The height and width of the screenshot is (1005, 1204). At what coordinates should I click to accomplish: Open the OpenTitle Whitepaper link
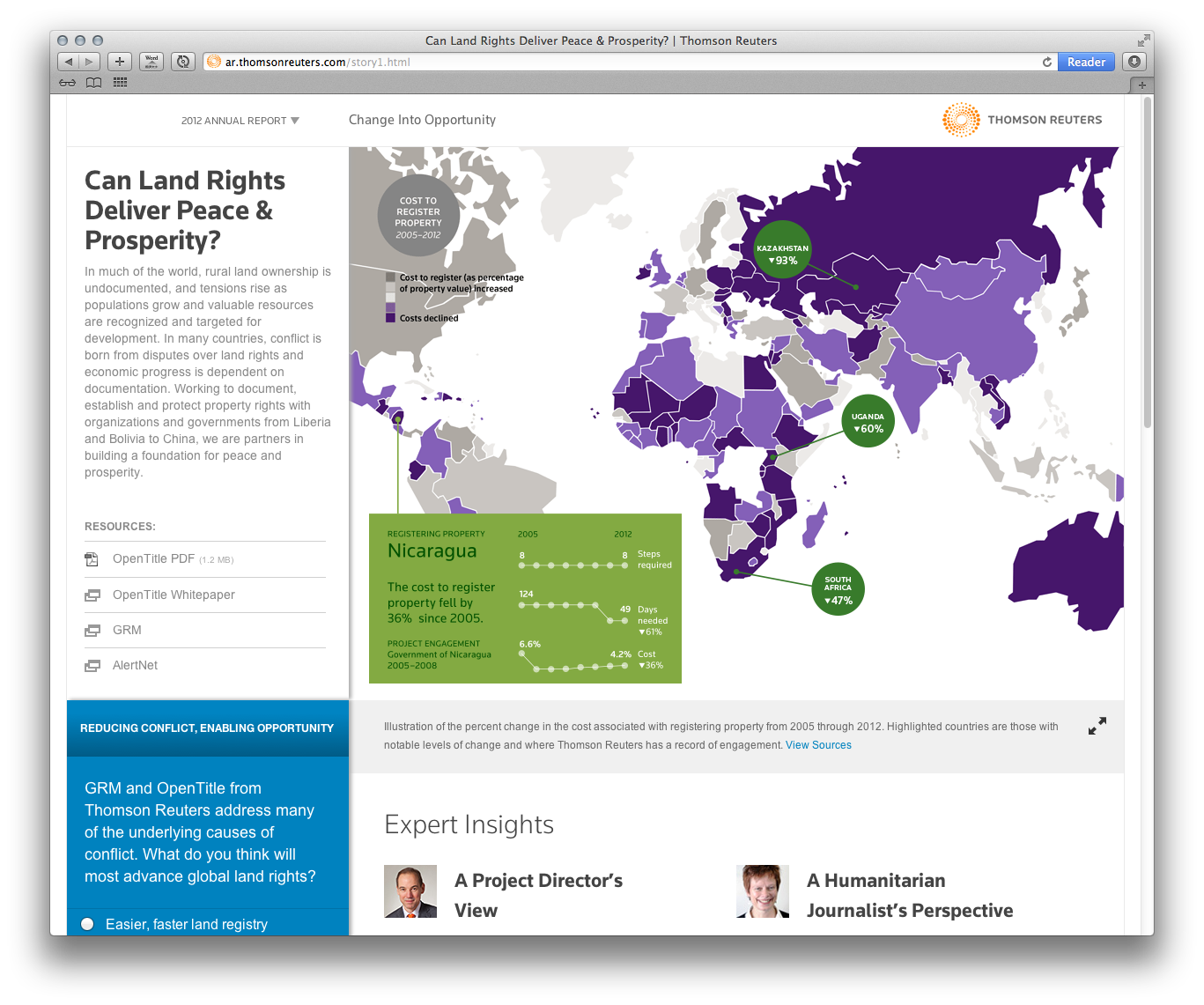(174, 595)
